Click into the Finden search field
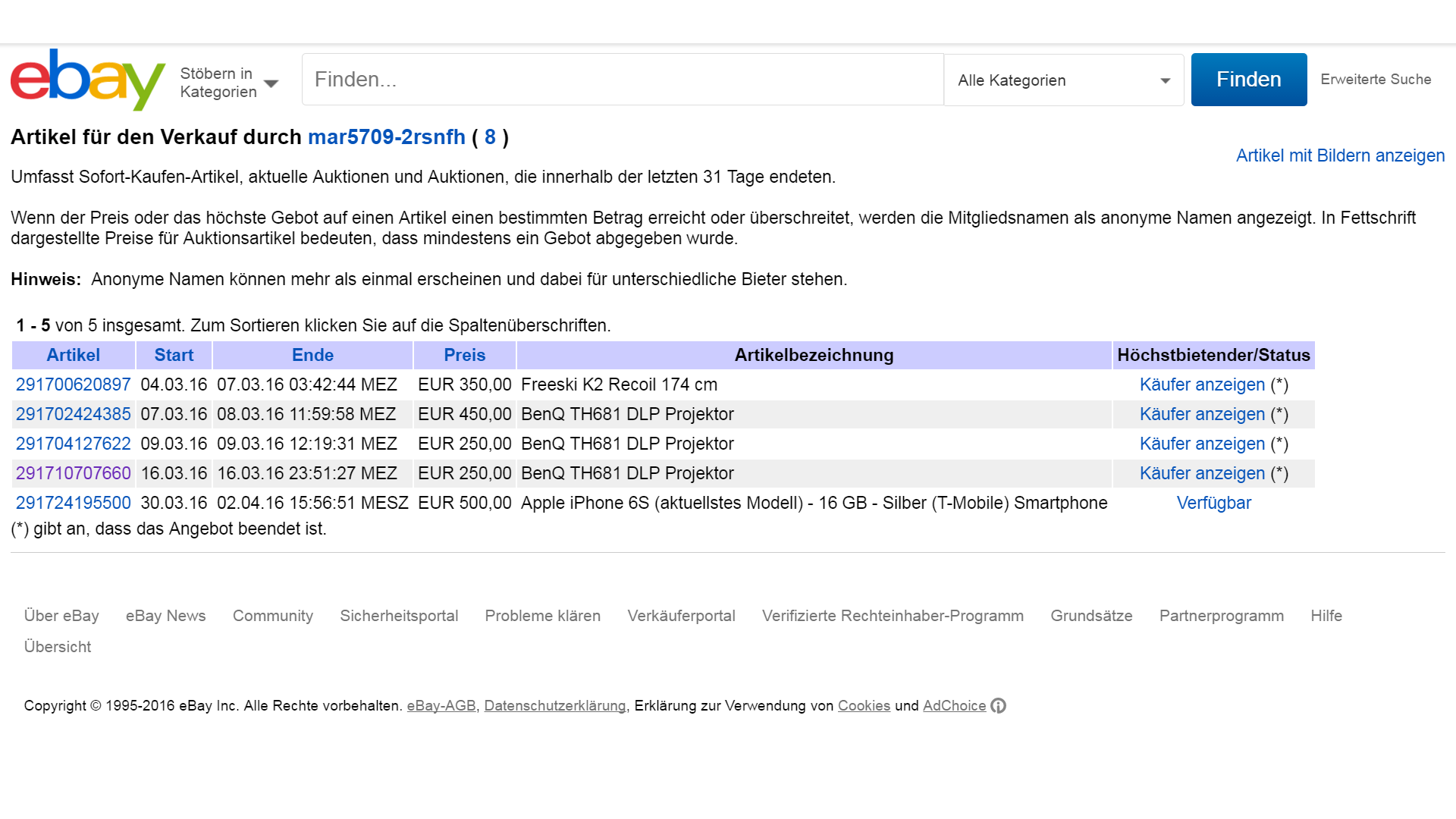Screen dimensions: 1456x819 (623, 80)
